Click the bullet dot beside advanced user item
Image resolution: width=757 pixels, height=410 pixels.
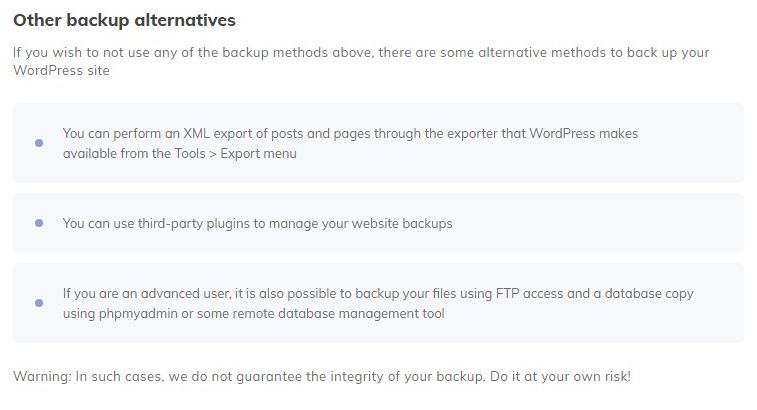pyautogui.click(x=39, y=303)
